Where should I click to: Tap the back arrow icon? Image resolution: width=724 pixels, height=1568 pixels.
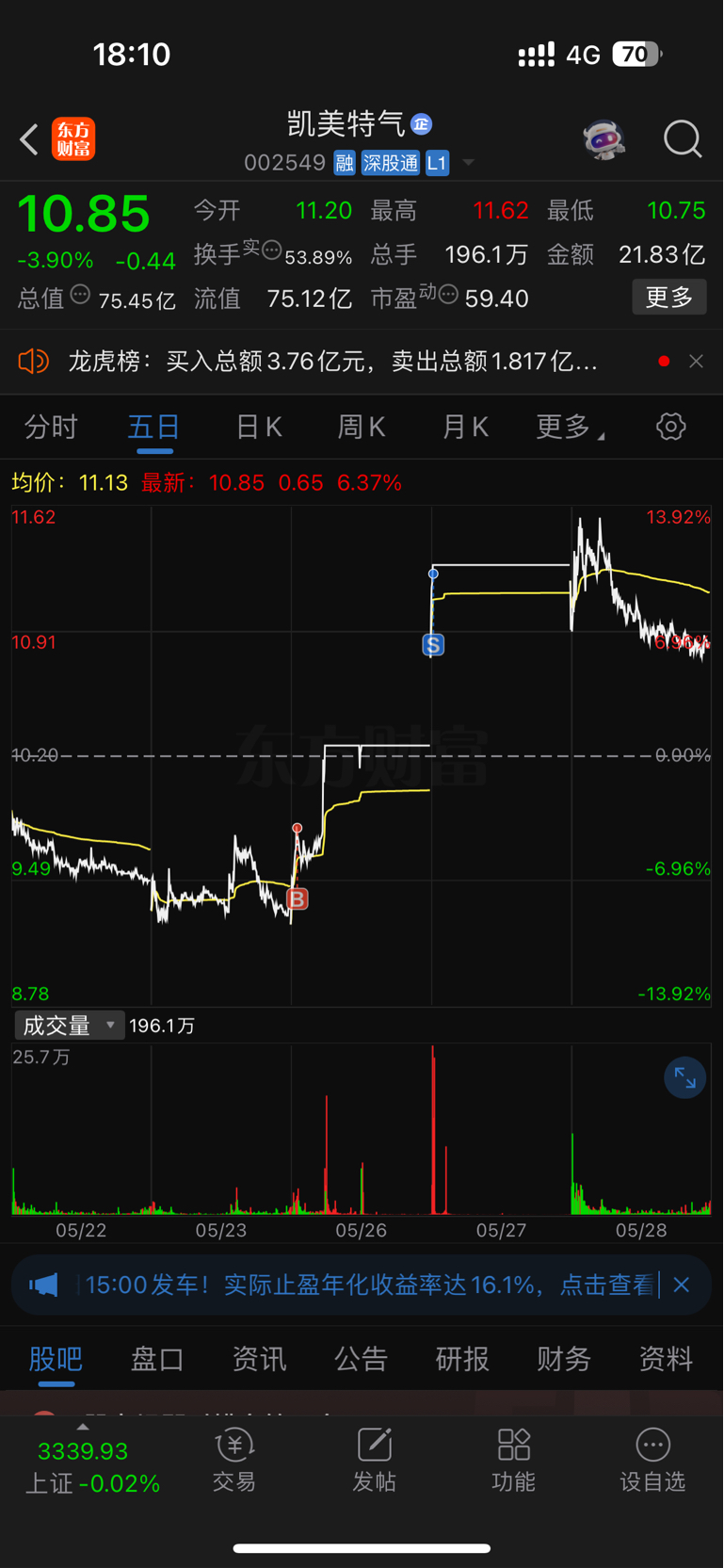coord(29,139)
